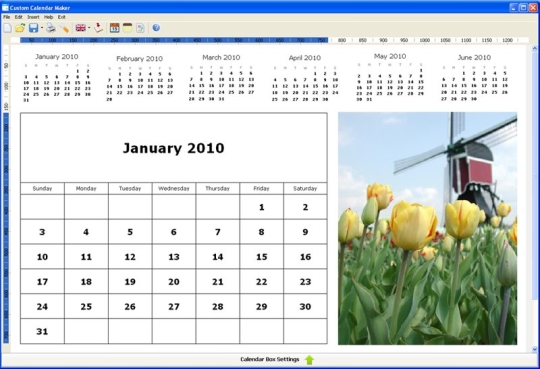Click the Friday column header

[261, 188]
